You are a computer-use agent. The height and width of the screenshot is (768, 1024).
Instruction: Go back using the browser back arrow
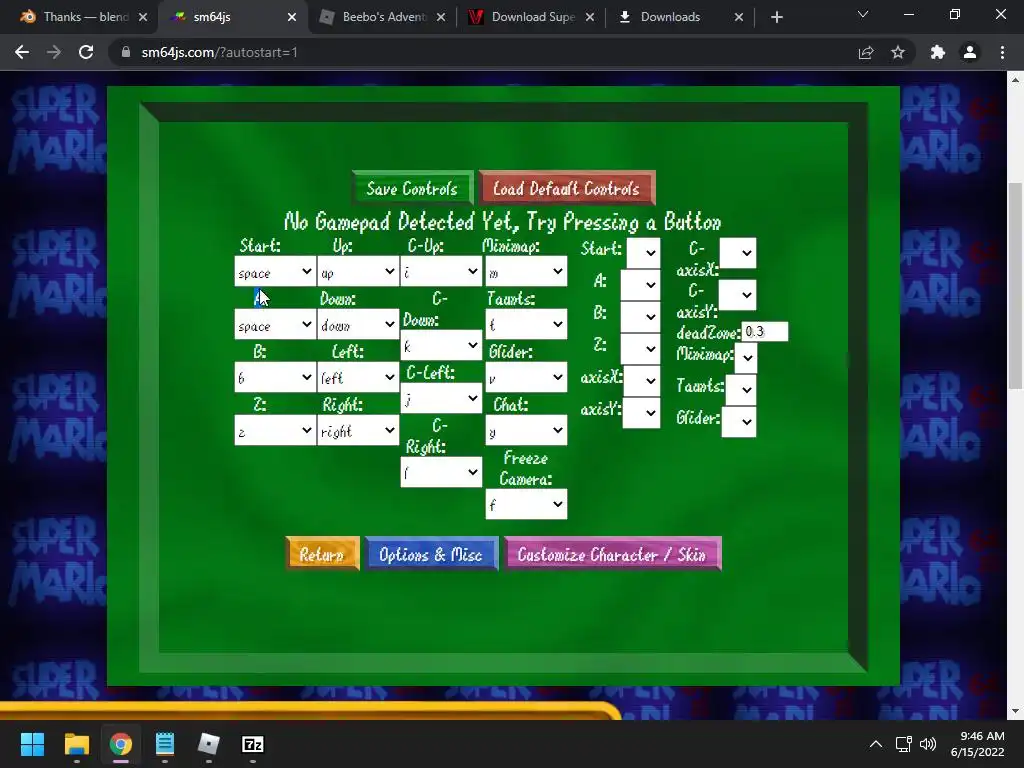pos(22,52)
